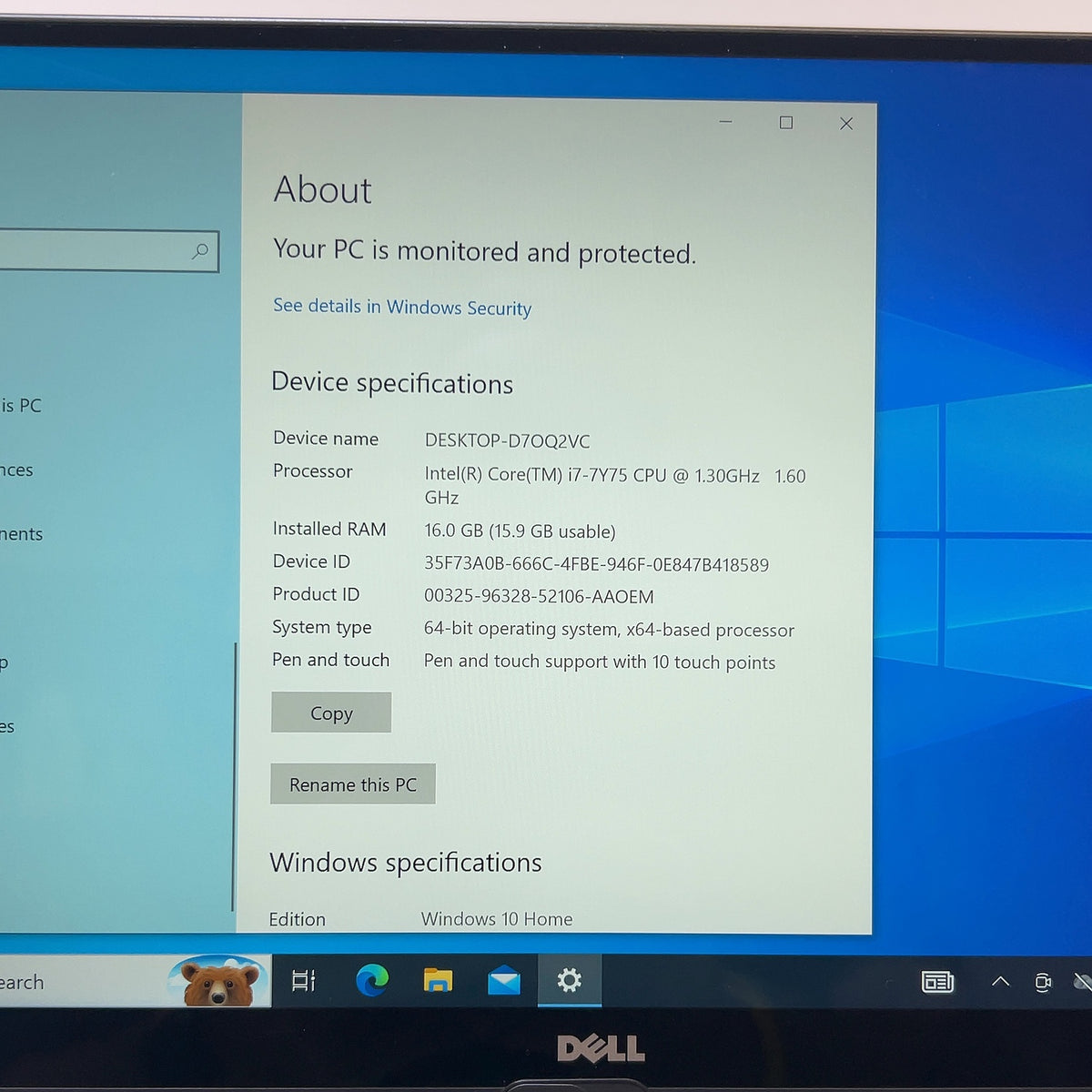Click the 64-bit operating system value
This screenshot has width=1092, height=1092.
609,630
